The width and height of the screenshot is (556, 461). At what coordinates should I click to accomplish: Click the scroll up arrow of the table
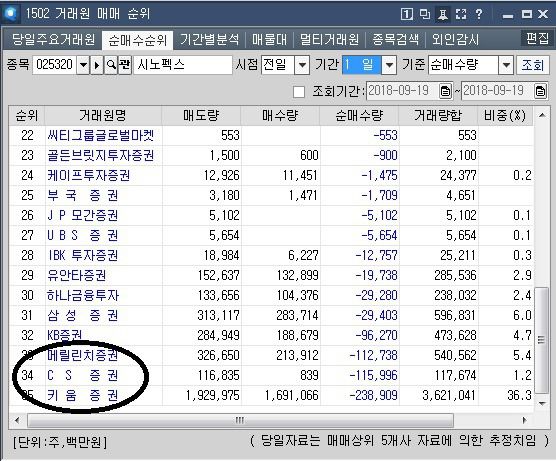(x=542, y=115)
